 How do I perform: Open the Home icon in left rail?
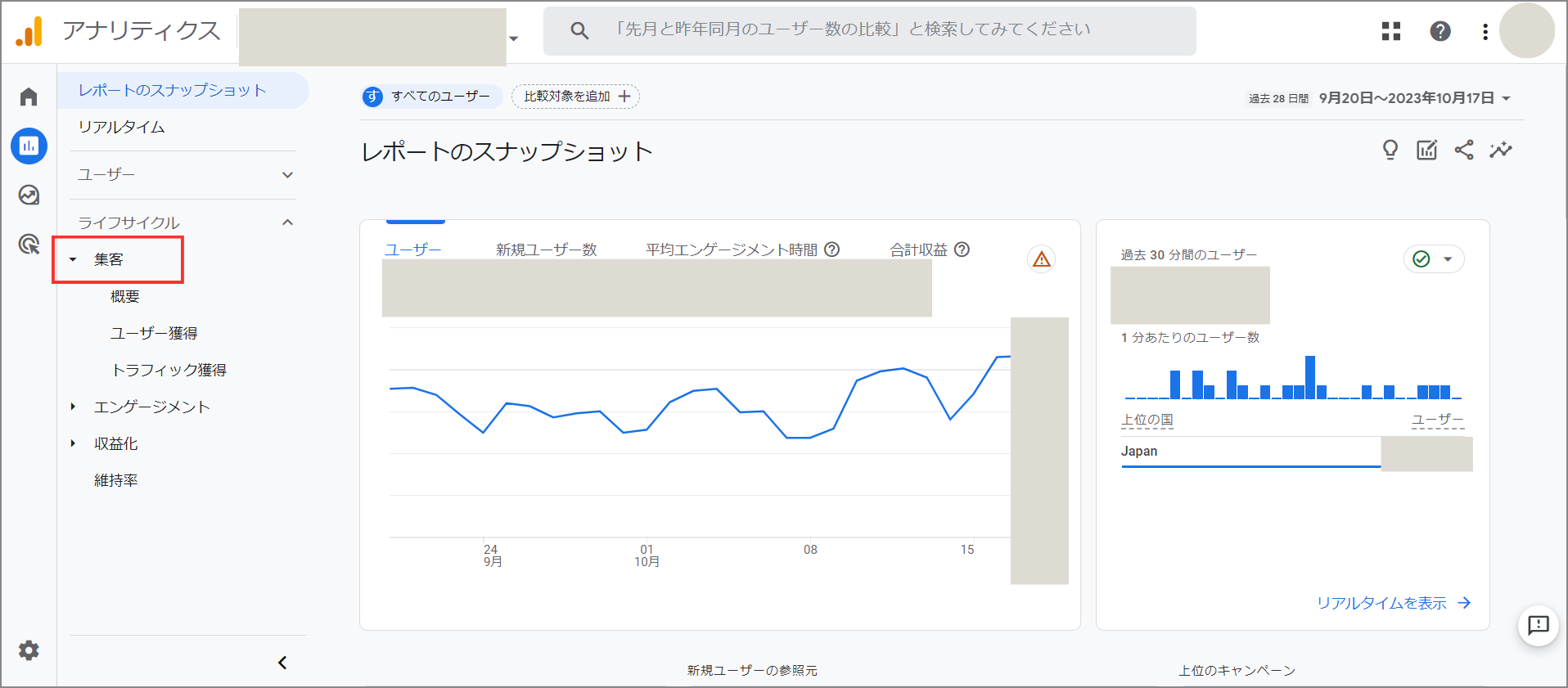pos(29,97)
